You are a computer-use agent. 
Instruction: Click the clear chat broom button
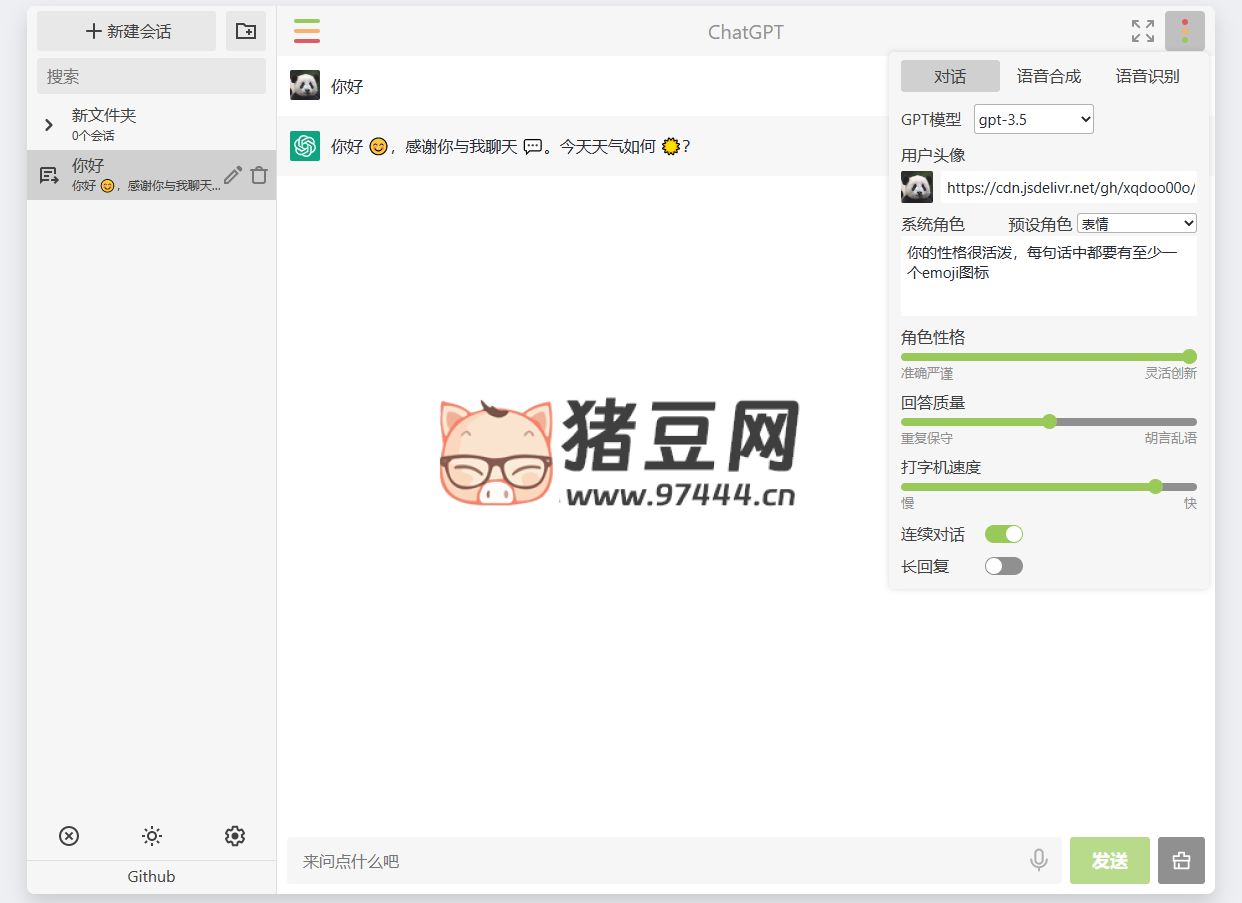(1181, 860)
